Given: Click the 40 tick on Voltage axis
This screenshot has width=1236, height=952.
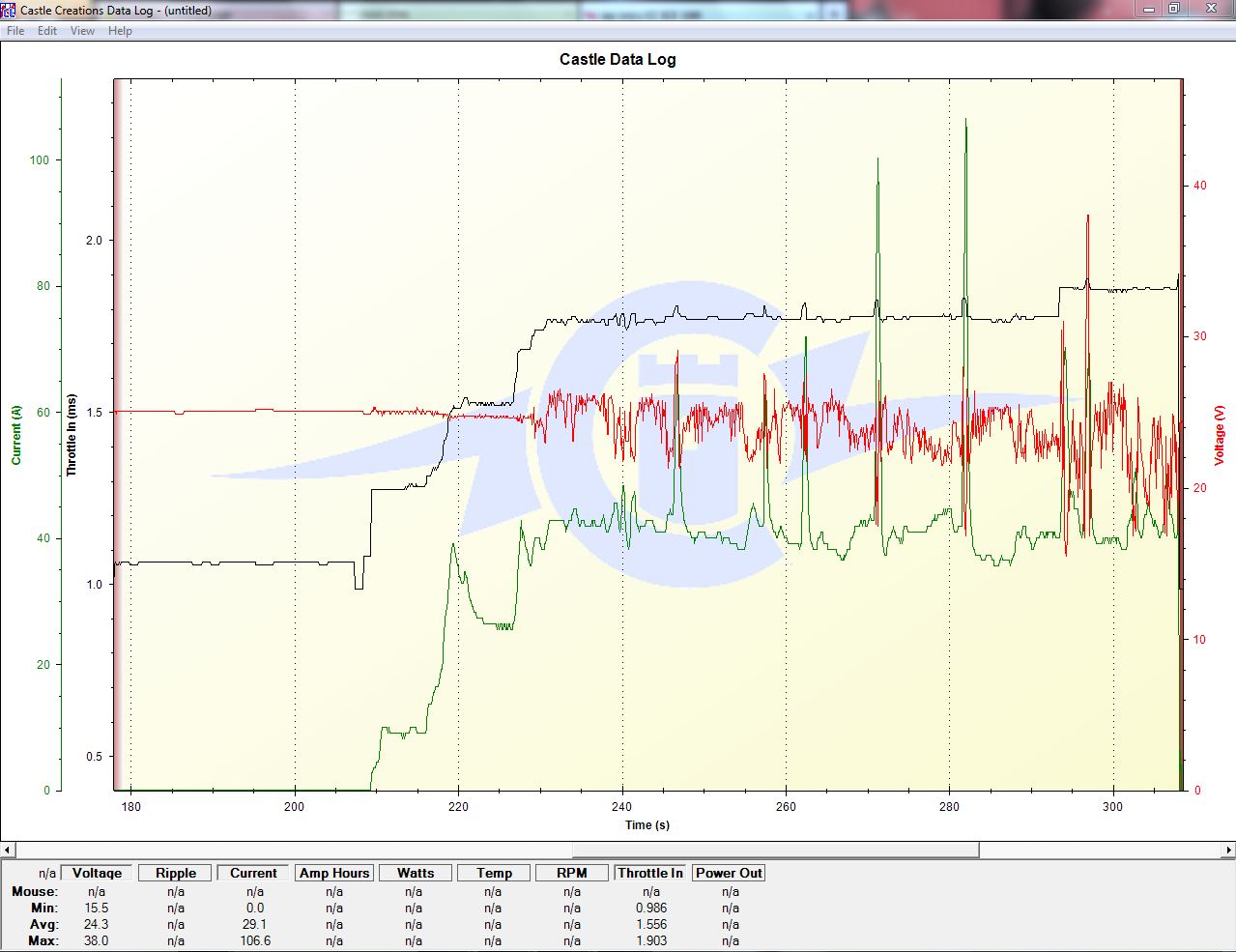Looking at the screenshot, I should [x=1199, y=186].
